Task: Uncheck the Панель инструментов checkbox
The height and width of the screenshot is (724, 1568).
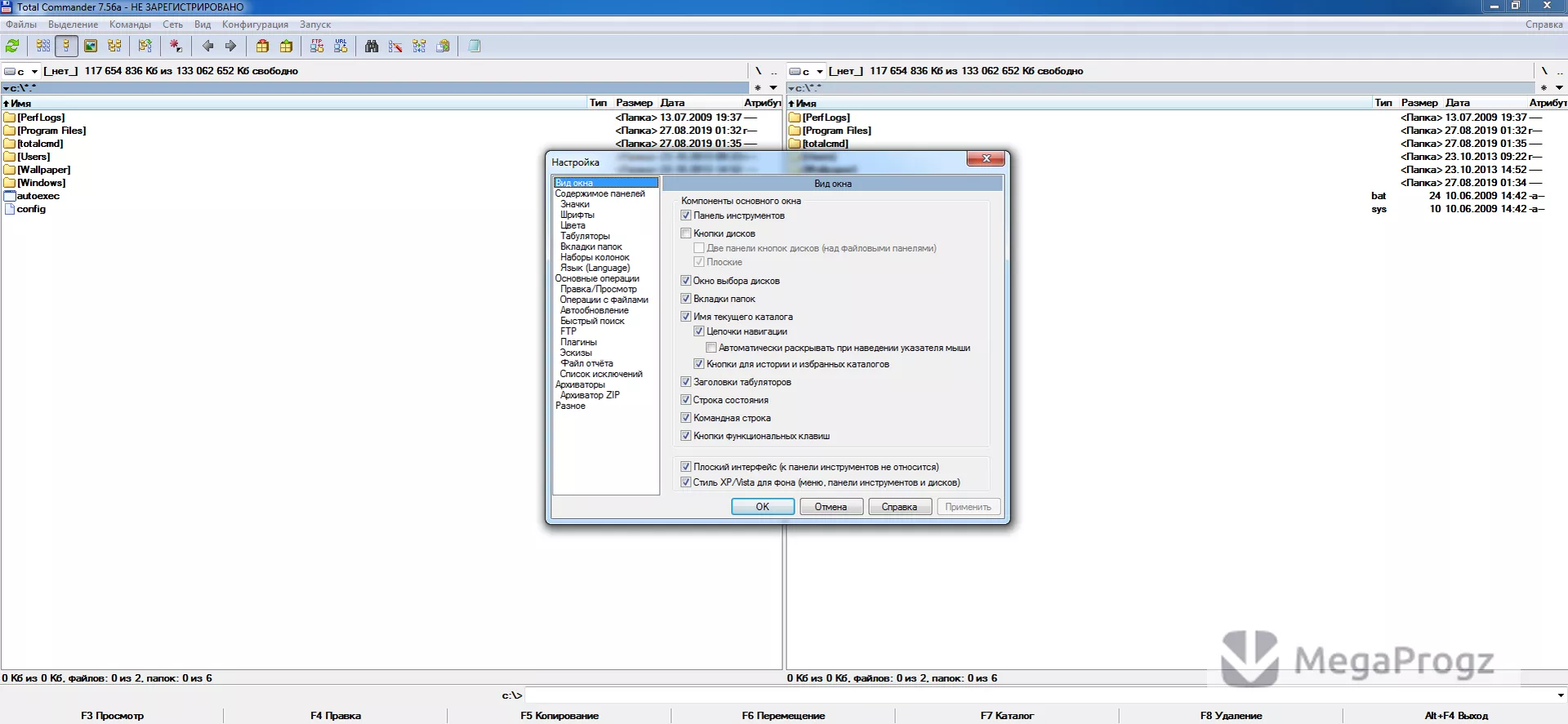Action: 686,215
